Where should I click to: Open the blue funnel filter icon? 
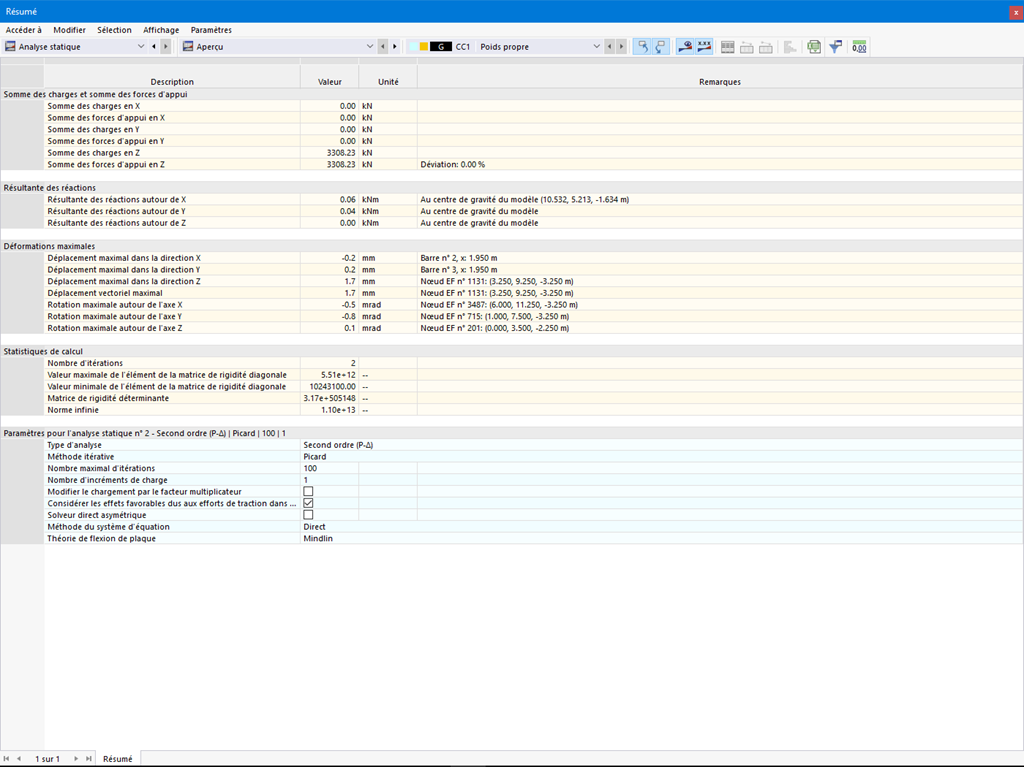(835, 47)
